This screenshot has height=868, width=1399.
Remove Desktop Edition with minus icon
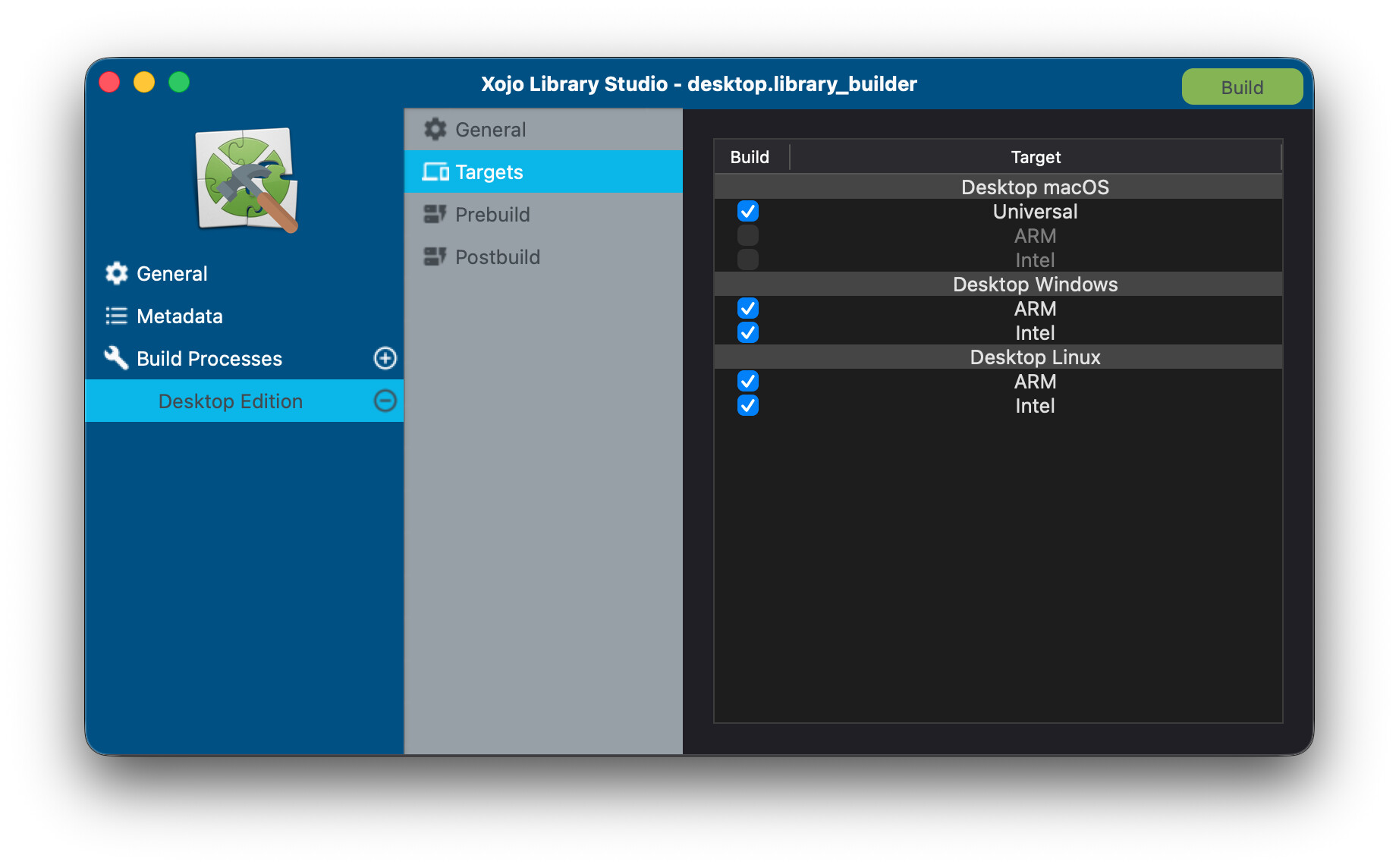pyautogui.click(x=385, y=401)
